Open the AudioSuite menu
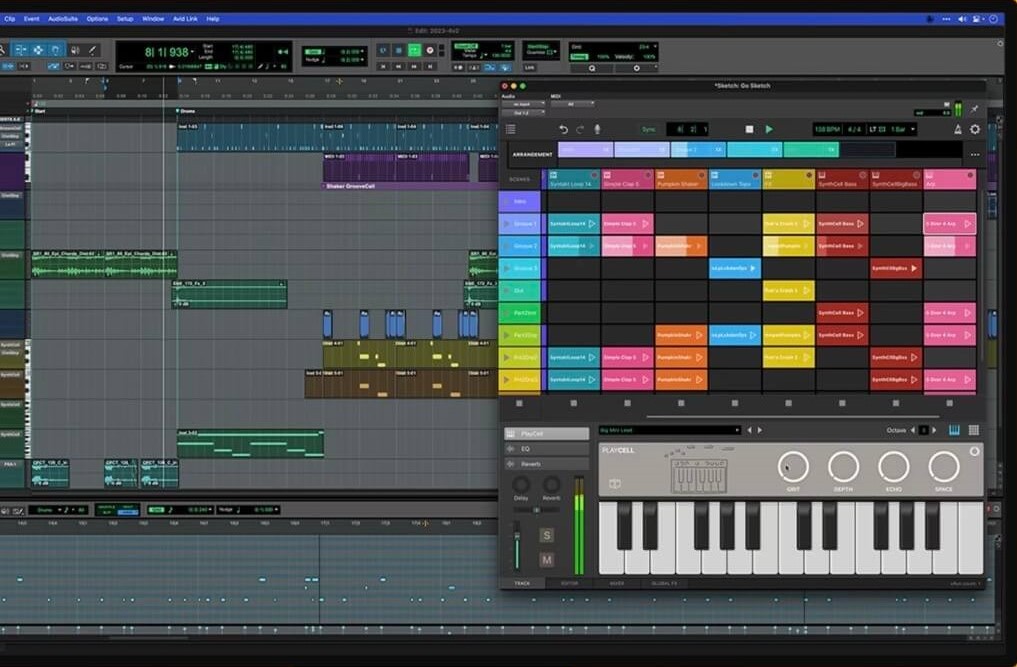This screenshot has height=667, width=1017. click(63, 18)
